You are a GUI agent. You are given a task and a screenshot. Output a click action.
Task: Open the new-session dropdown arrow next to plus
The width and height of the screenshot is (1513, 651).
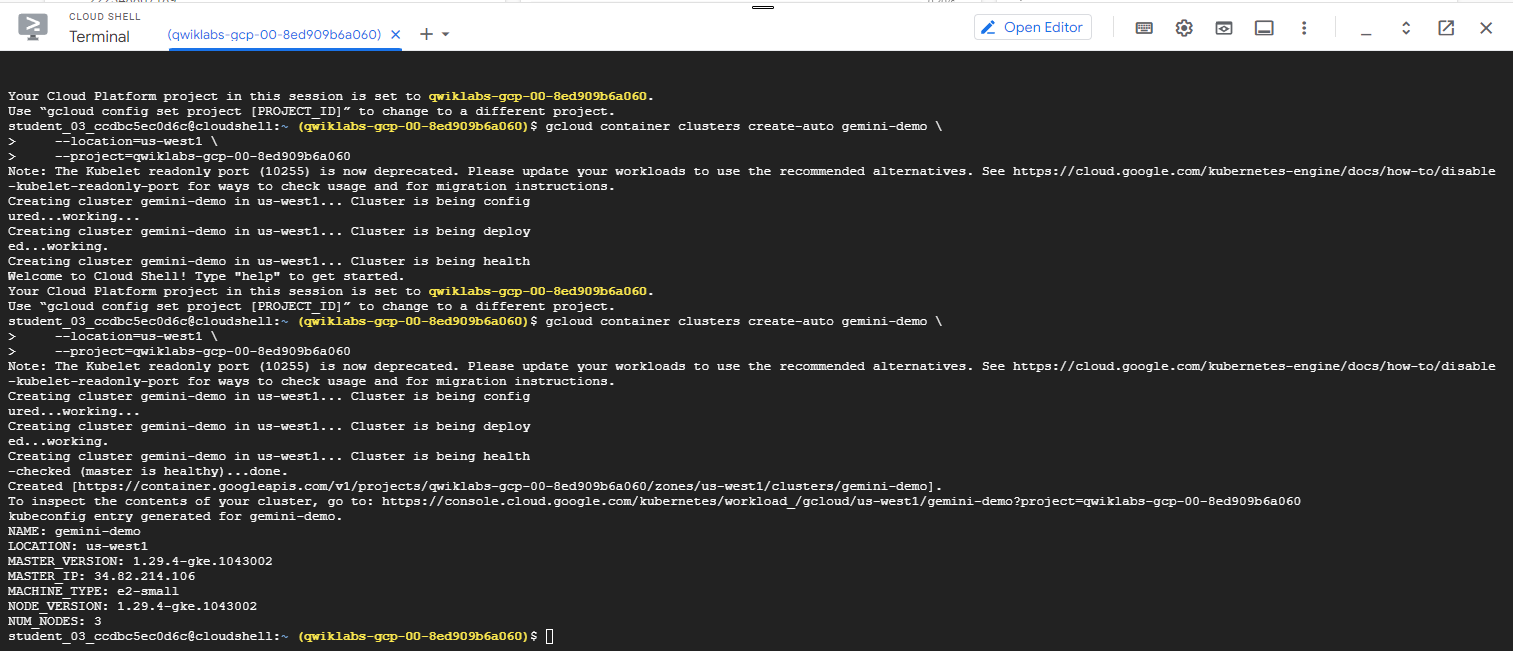[x=445, y=34]
